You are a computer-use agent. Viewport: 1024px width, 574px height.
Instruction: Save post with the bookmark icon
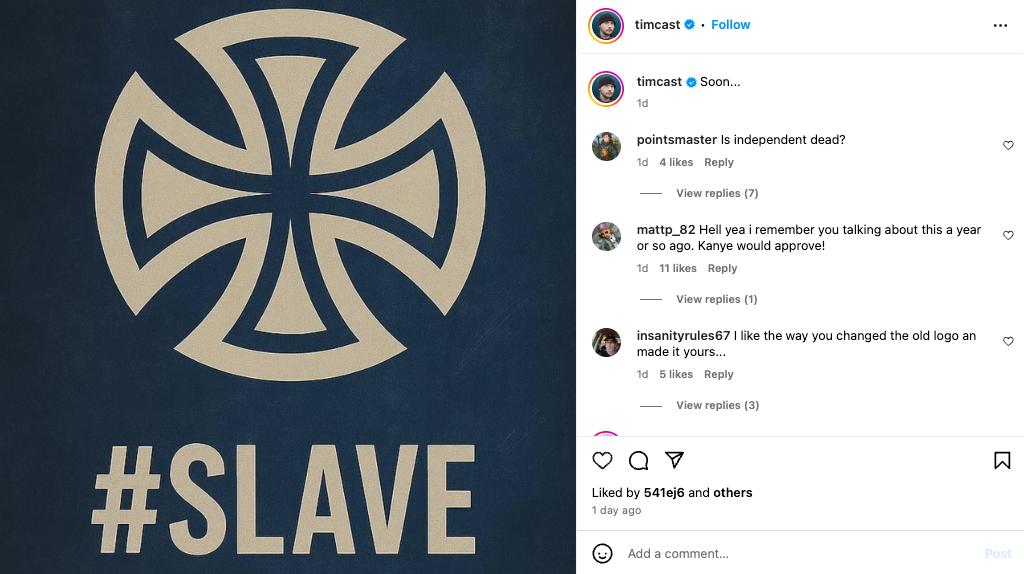(x=1002, y=460)
